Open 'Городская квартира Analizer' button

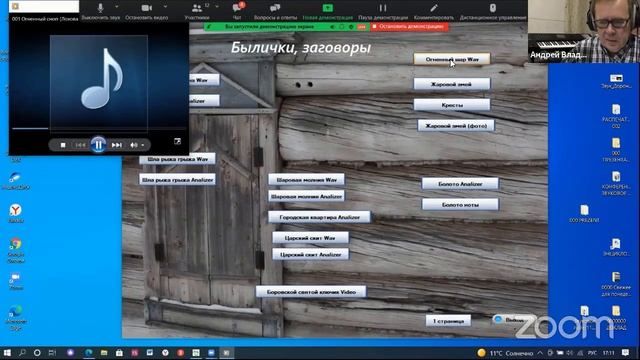319,217
